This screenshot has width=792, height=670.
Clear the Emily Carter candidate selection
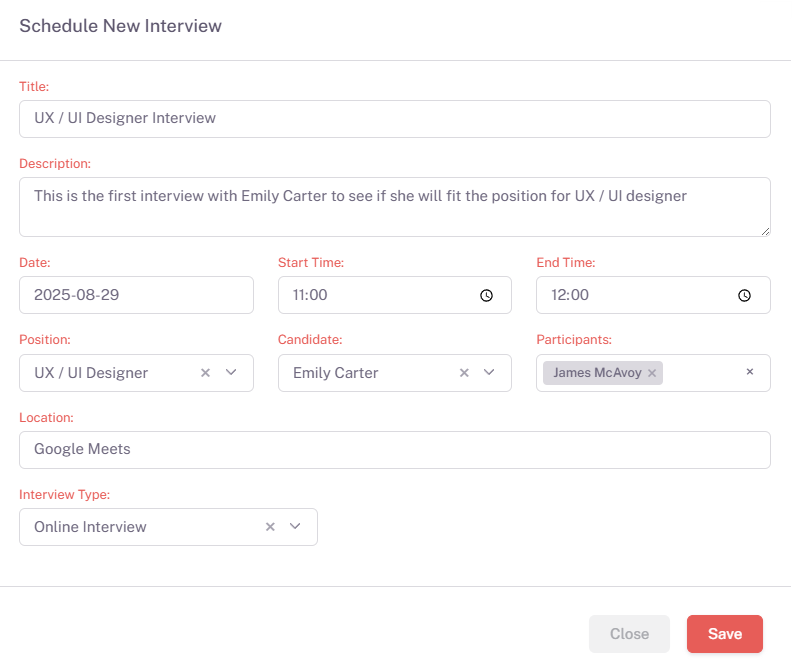(464, 373)
